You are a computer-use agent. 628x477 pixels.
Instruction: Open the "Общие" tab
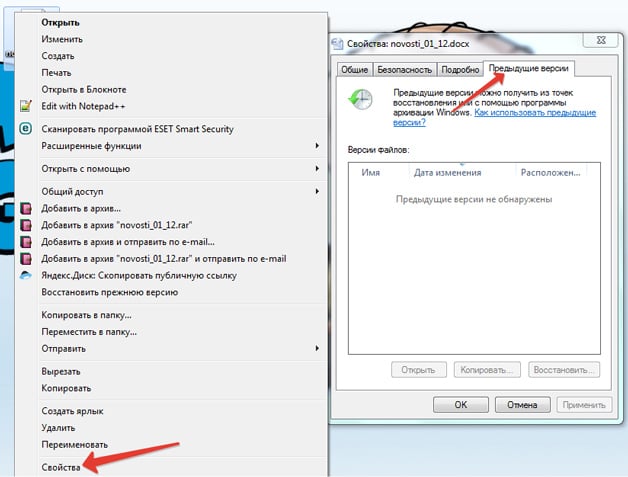point(354,69)
